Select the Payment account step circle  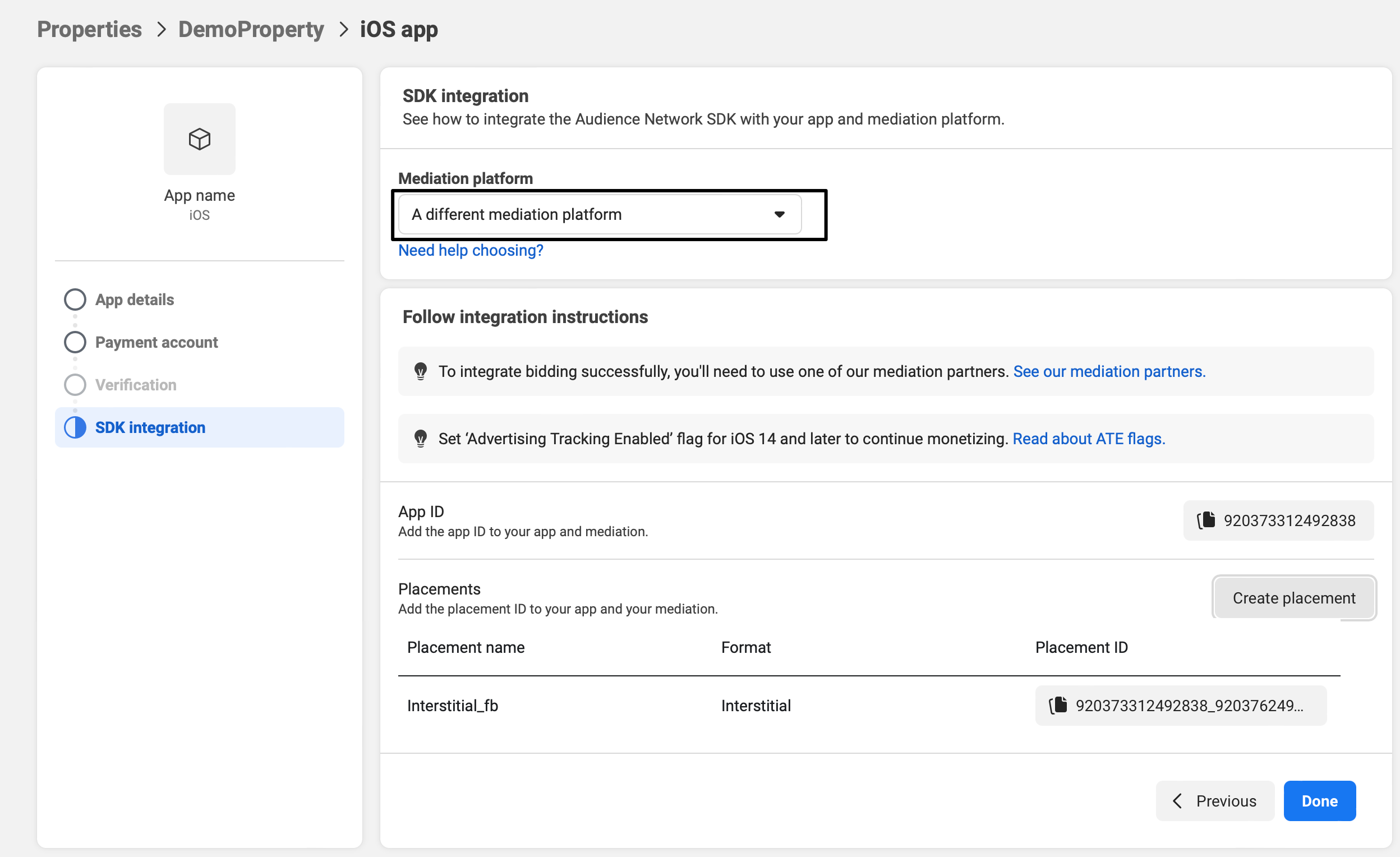pos(75,342)
